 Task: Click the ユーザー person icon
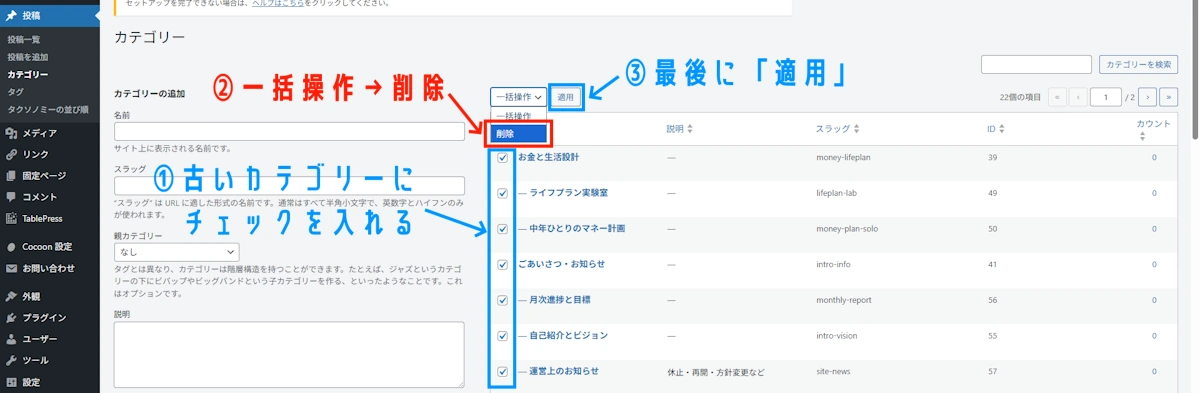coord(11,339)
